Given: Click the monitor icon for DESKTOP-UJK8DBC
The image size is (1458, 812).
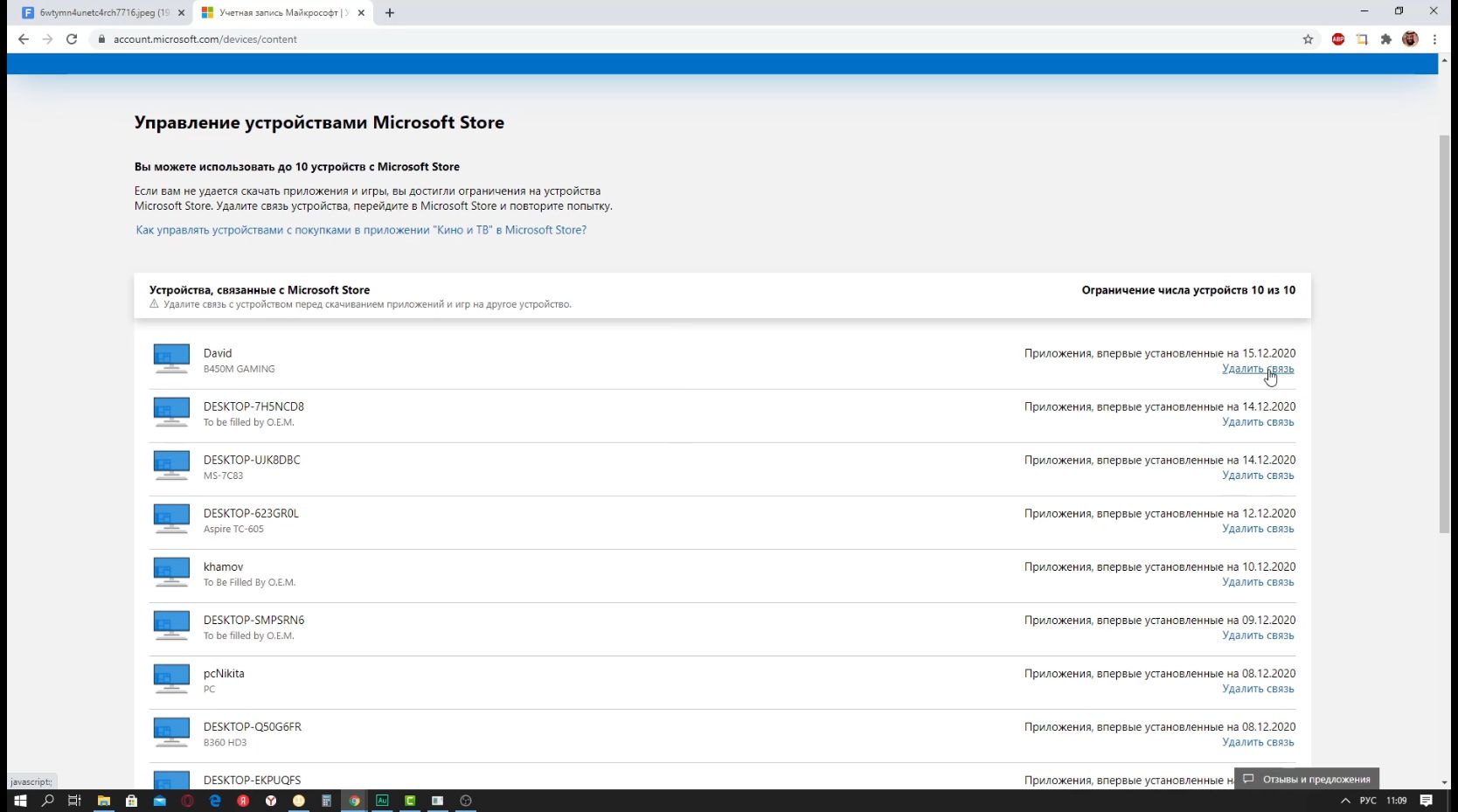Looking at the screenshot, I should tap(171, 465).
